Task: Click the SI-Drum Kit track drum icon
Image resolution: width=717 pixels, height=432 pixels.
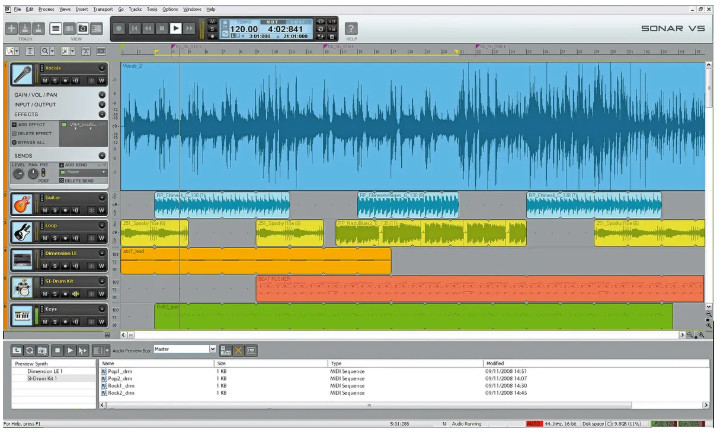Action: [21, 288]
